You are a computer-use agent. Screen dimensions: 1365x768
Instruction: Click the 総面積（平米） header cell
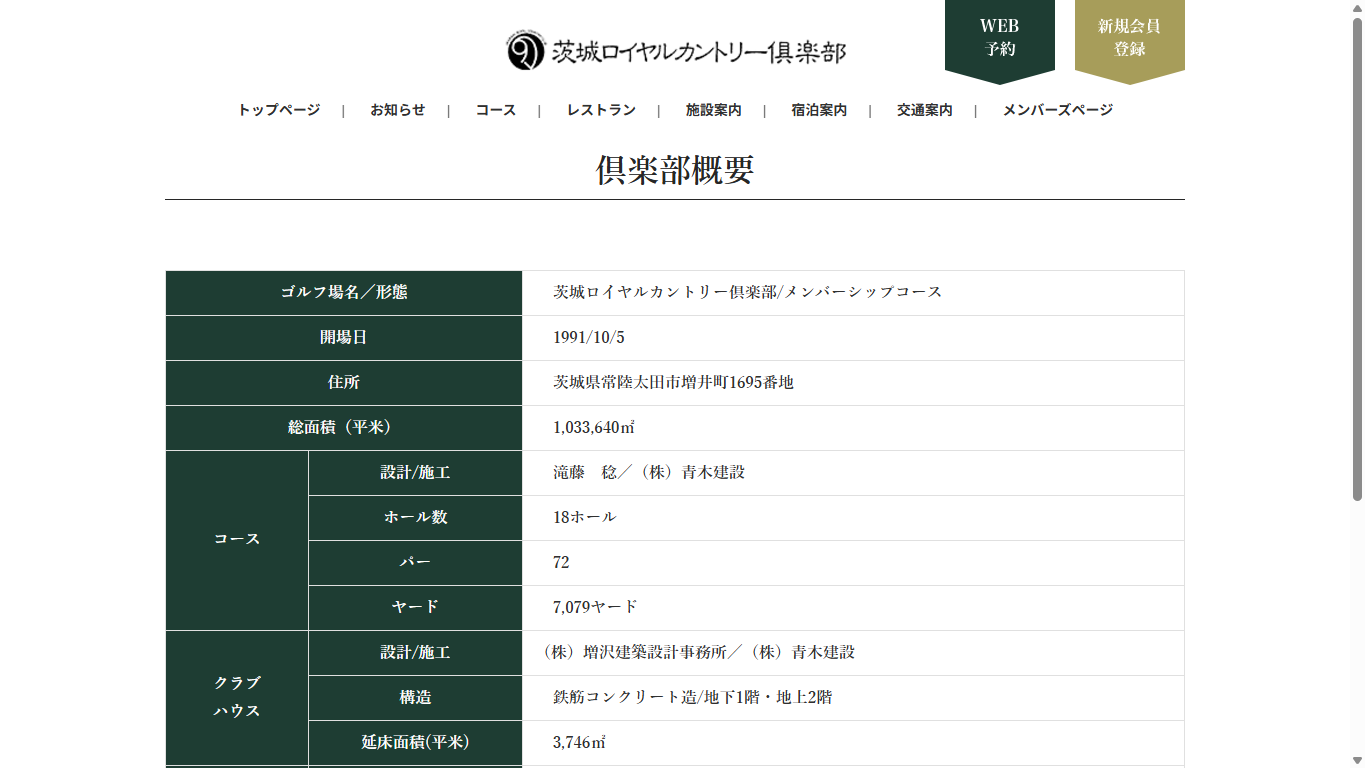pyautogui.click(x=344, y=428)
